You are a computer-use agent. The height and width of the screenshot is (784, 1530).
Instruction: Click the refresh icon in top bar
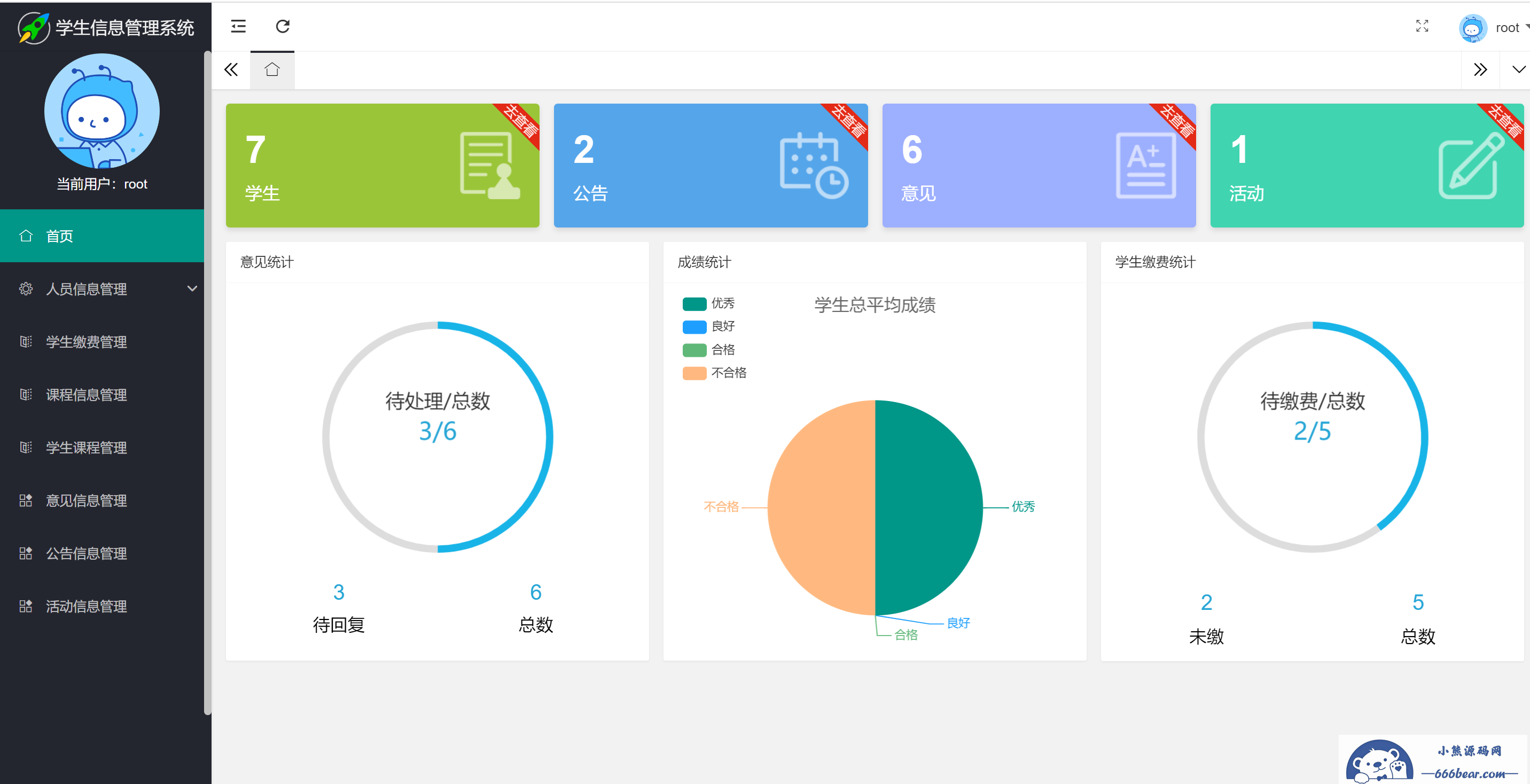[x=283, y=26]
